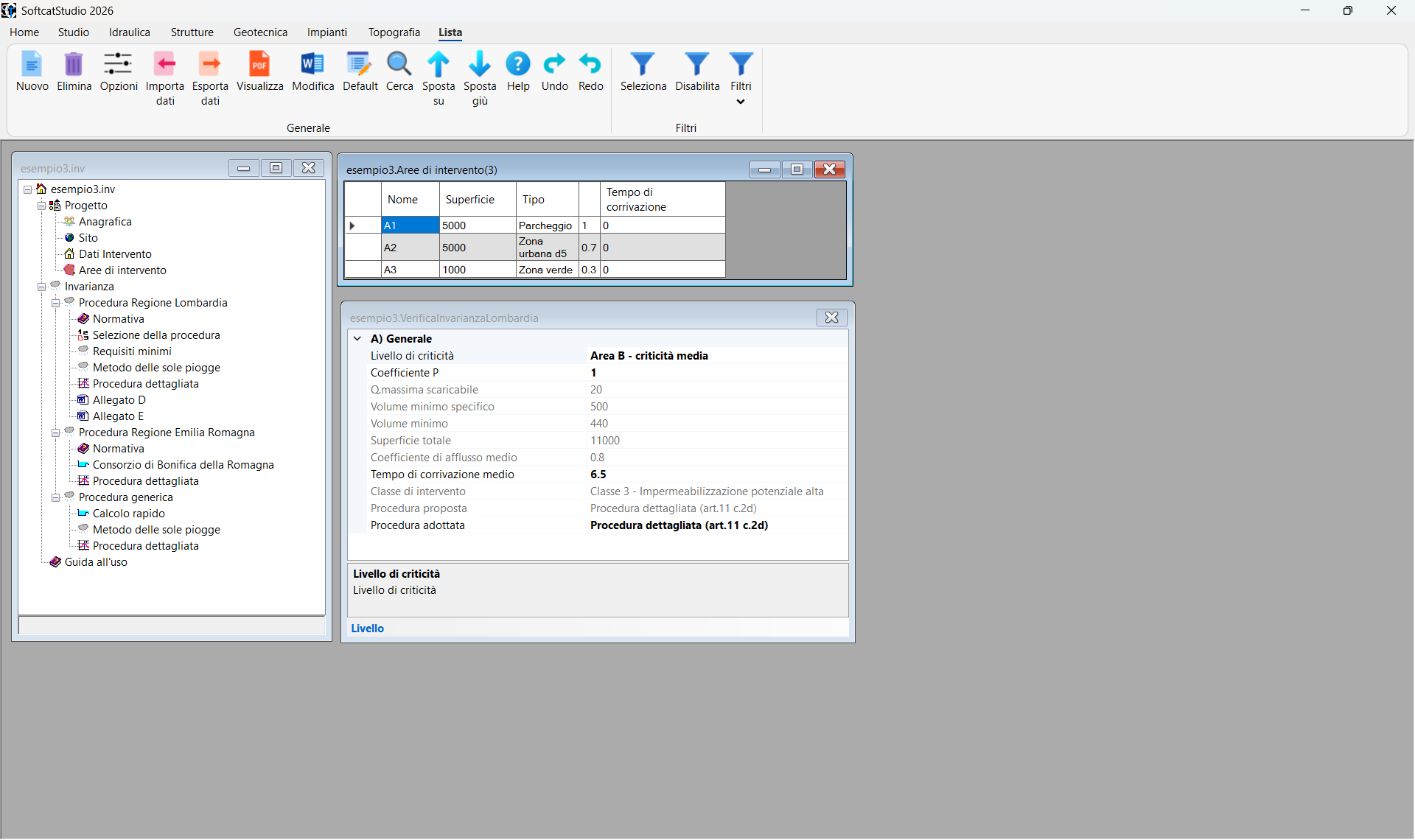Edit Tempo di corrivazione medio value
The width and height of the screenshot is (1415, 840).
[717, 475]
